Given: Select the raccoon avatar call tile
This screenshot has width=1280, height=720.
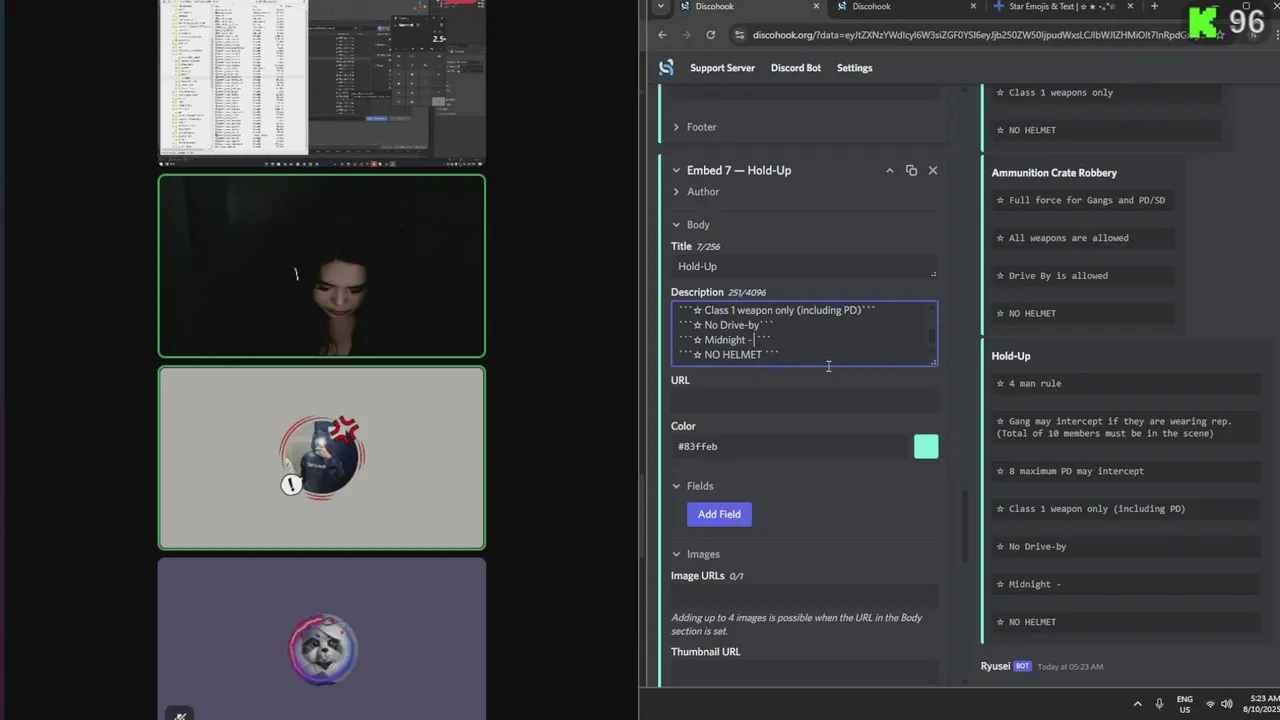Looking at the screenshot, I should (322, 639).
